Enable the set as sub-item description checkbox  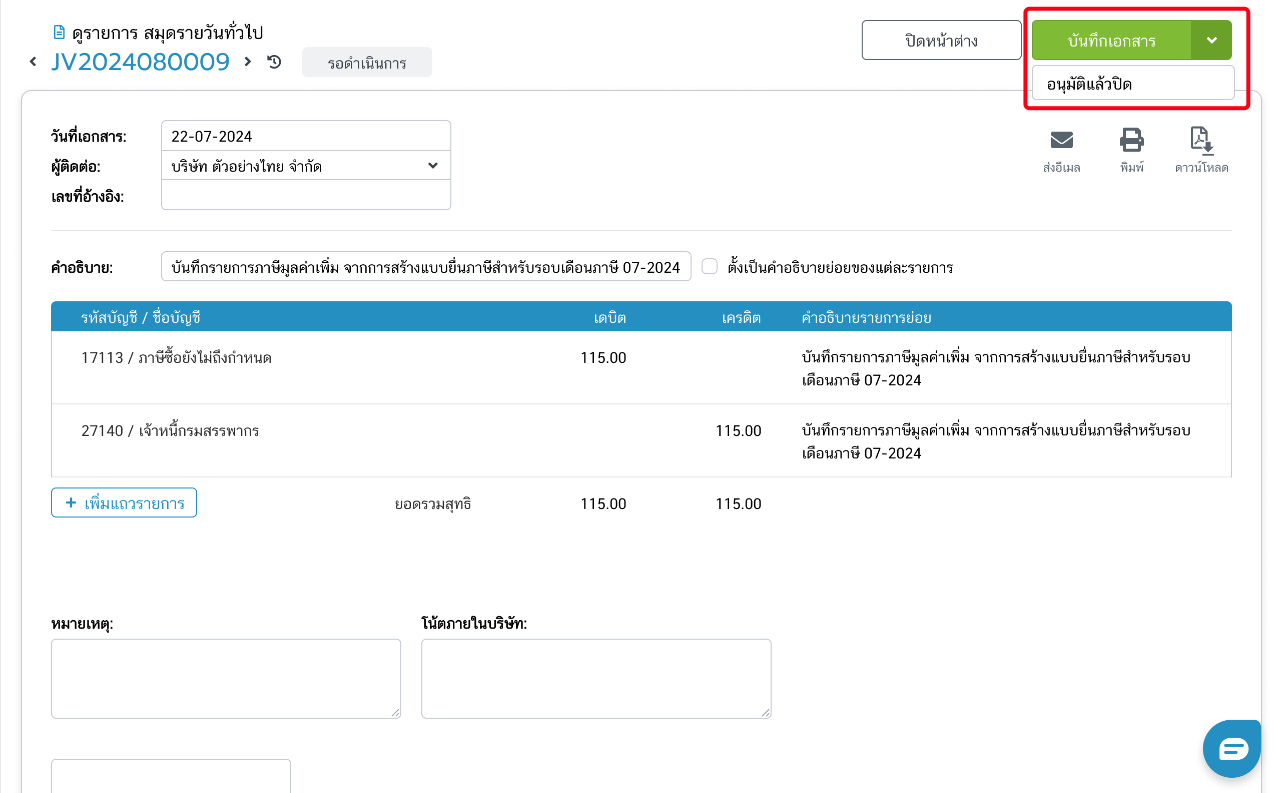(710, 267)
